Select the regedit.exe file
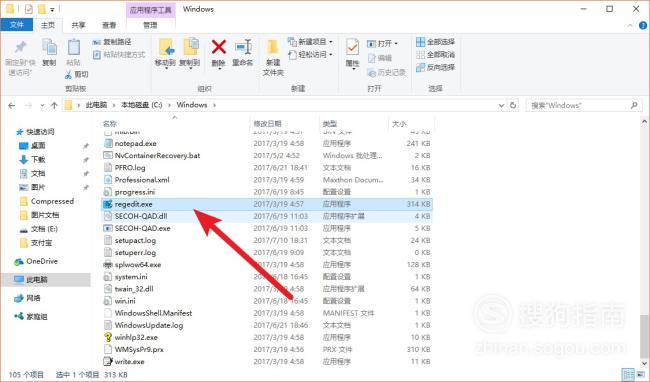This screenshot has height=382, width=650. click(267, 204)
